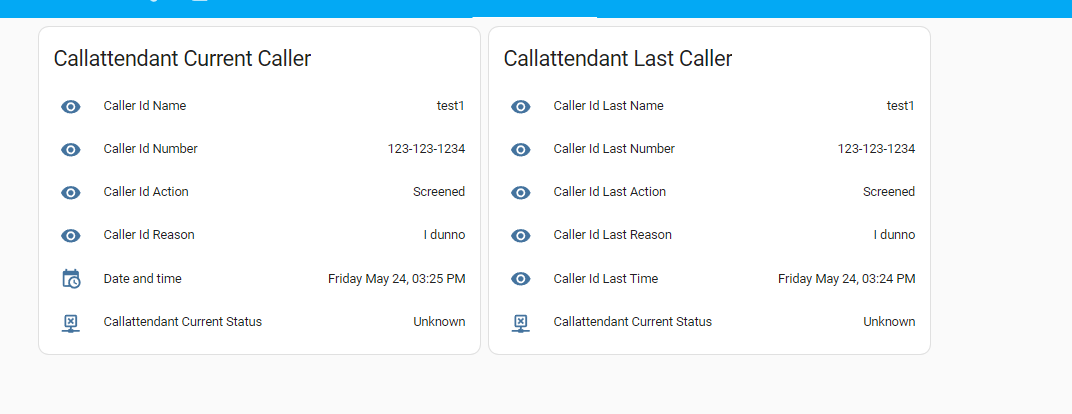Viewport: 1072px width, 414px height.
Task: Click the eye icon beside Caller Id Reason
Action: pos(71,236)
